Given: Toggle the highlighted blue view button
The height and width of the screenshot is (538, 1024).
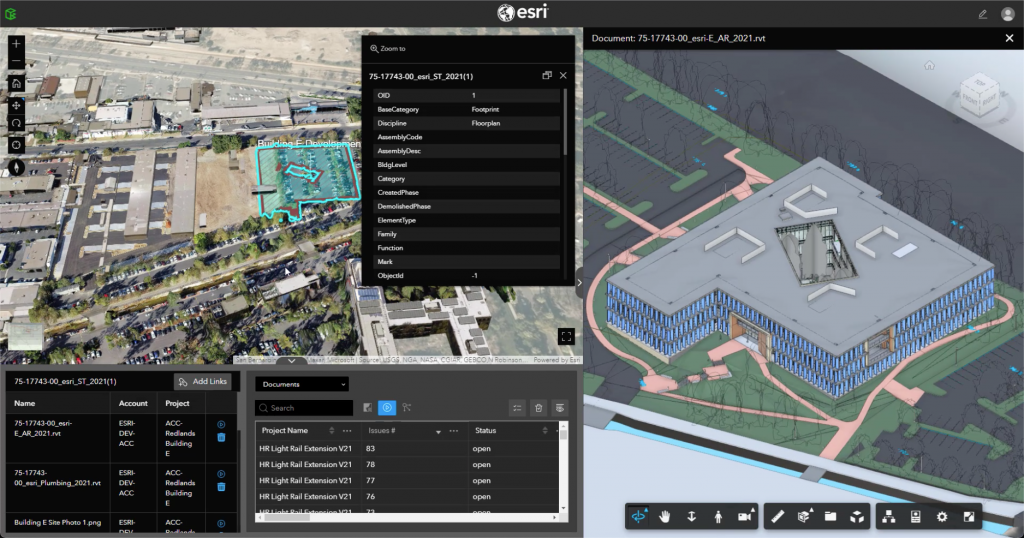Looking at the screenshot, I should pos(387,407).
